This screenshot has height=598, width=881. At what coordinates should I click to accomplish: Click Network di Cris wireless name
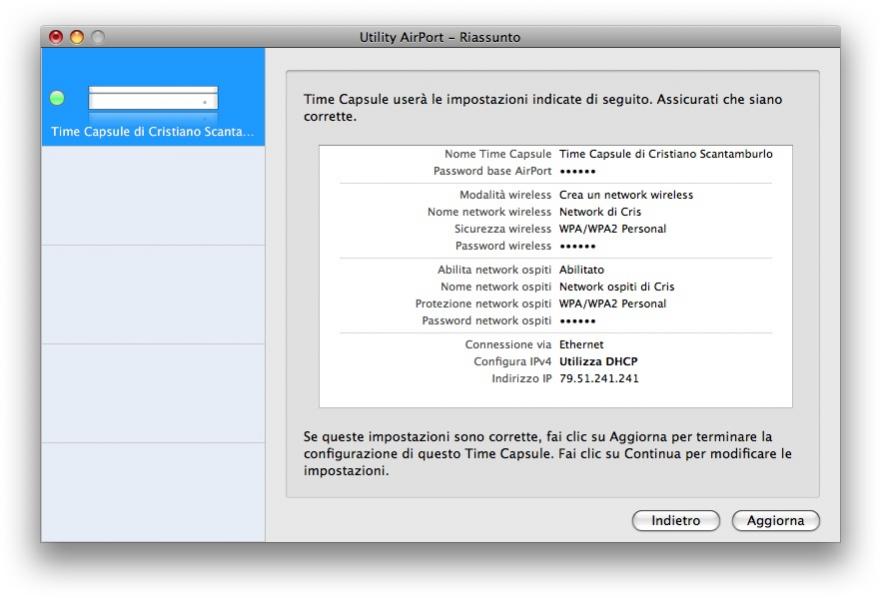click(600, 212)
